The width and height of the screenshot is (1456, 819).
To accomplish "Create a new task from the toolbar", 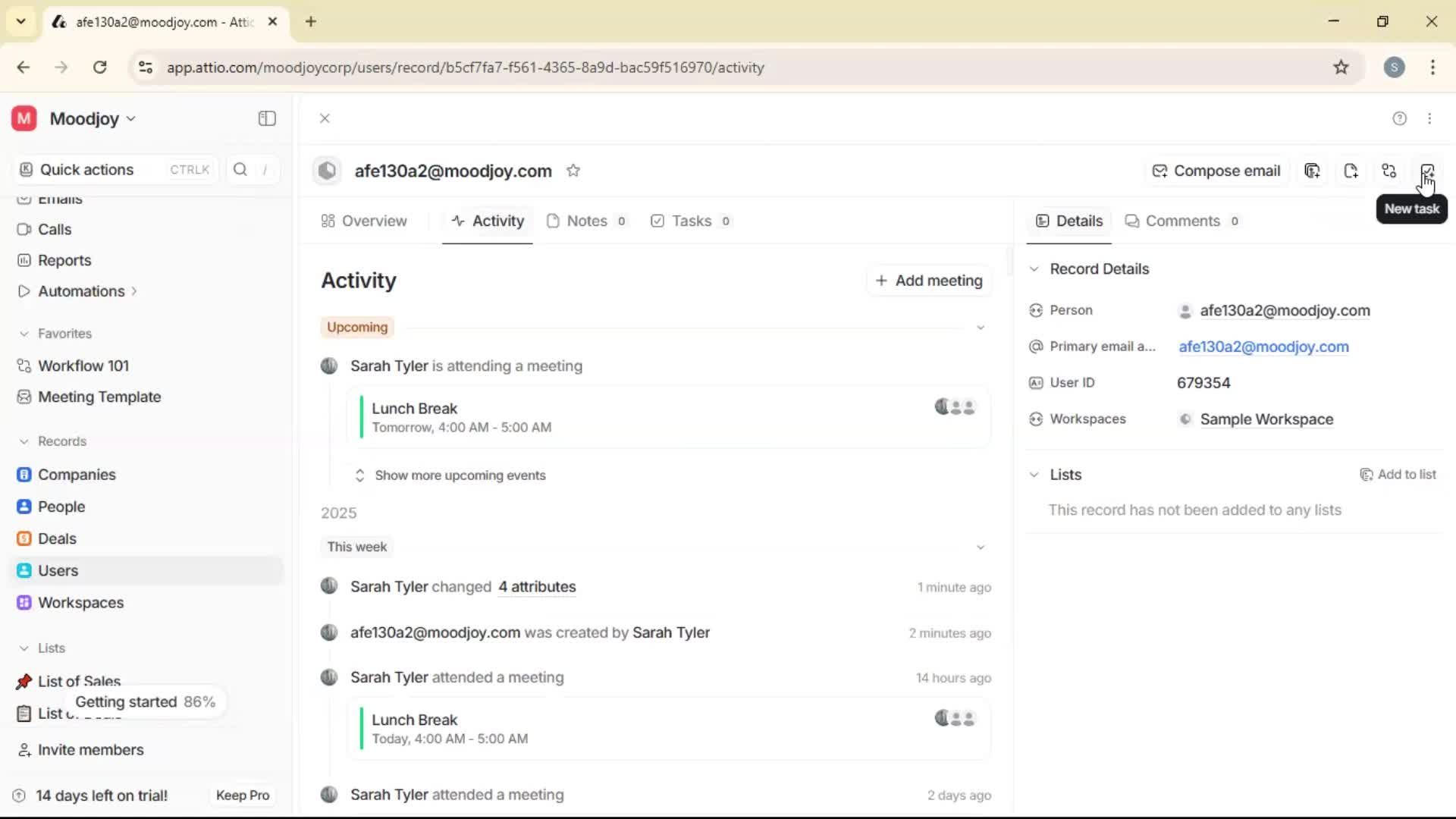I will (1429, 171).
